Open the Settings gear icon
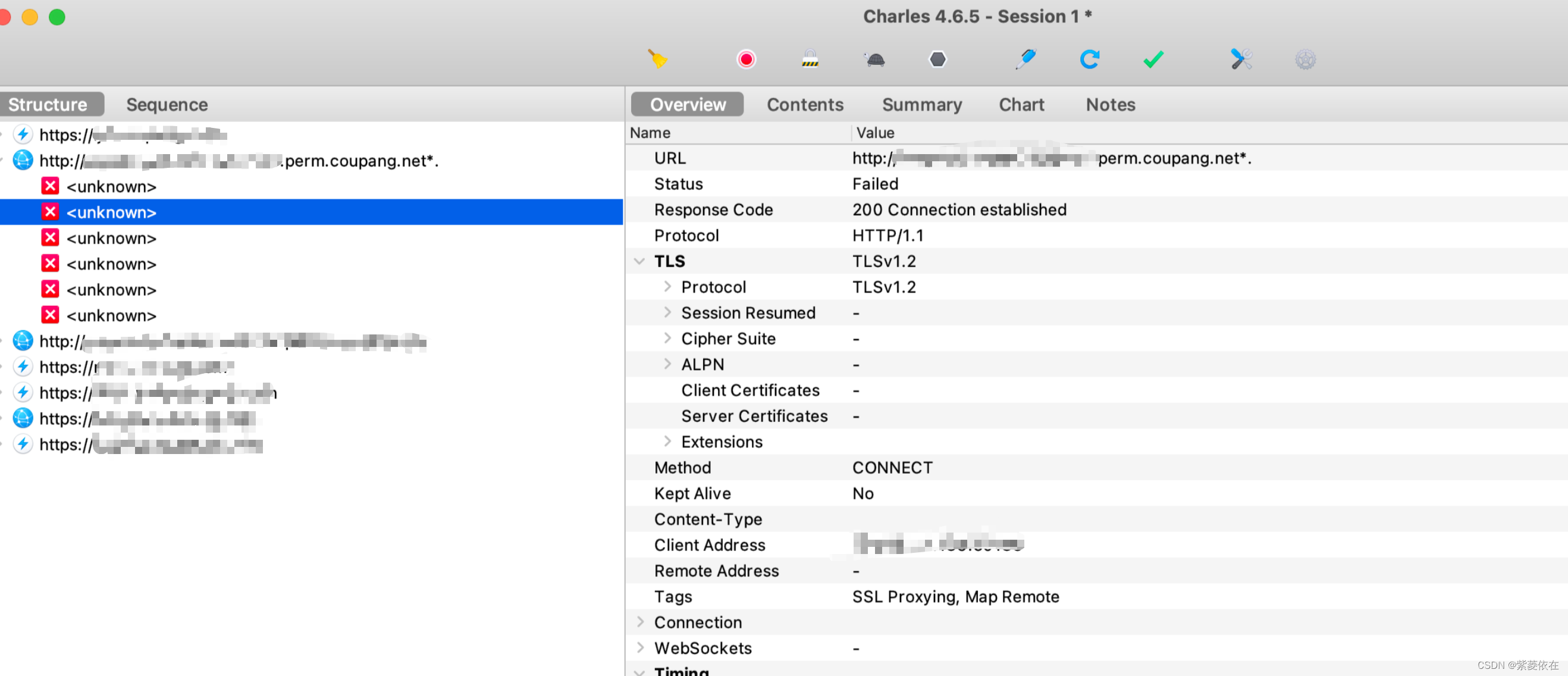This screenshot has height=676, width=1568. [x=1305, y=59]
